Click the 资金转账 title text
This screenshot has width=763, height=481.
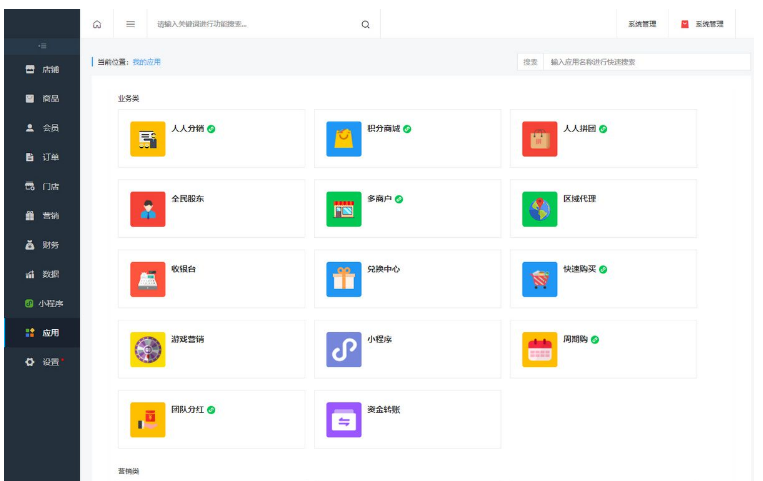[383, 409]
